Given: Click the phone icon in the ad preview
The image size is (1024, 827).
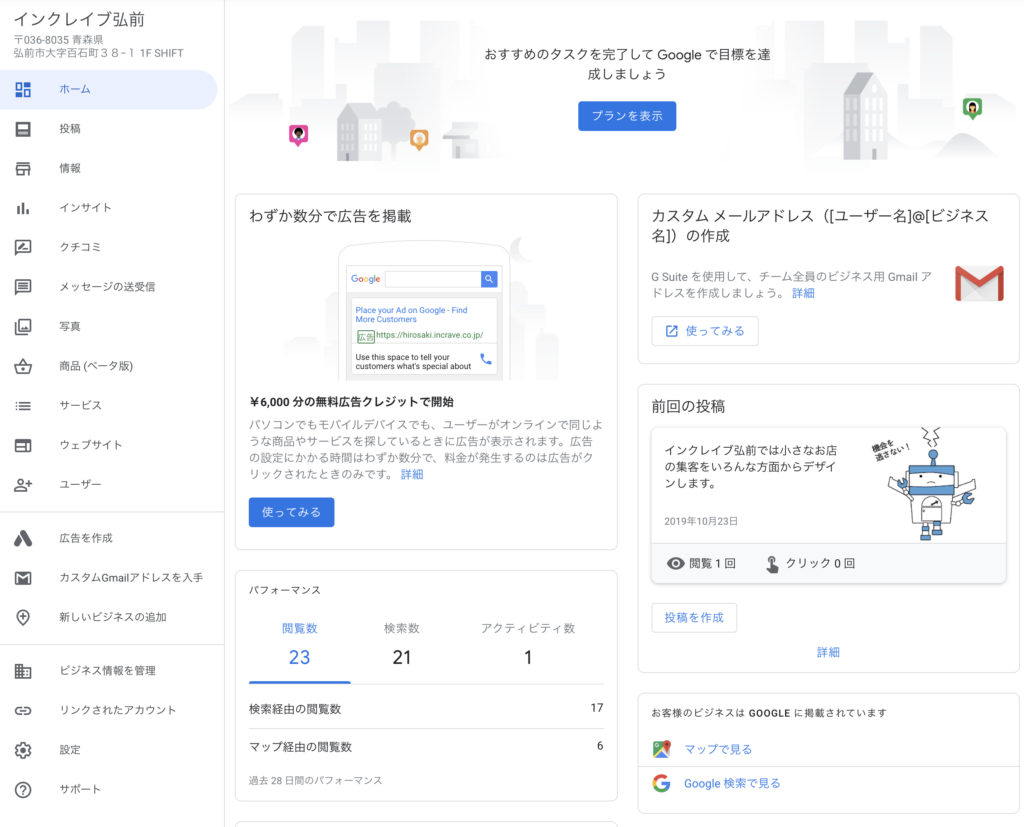Looking at the screenshot, I should 485,359.
